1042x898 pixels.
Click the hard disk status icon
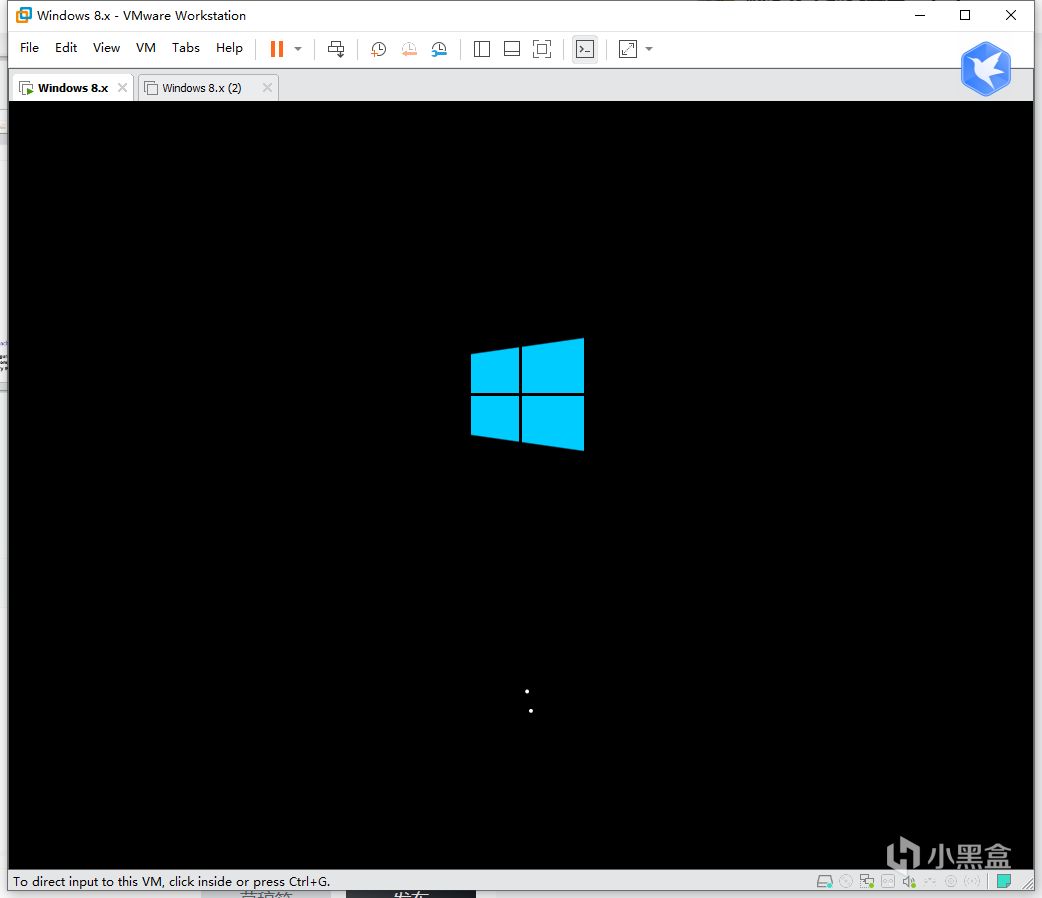(x=824, y=881)
